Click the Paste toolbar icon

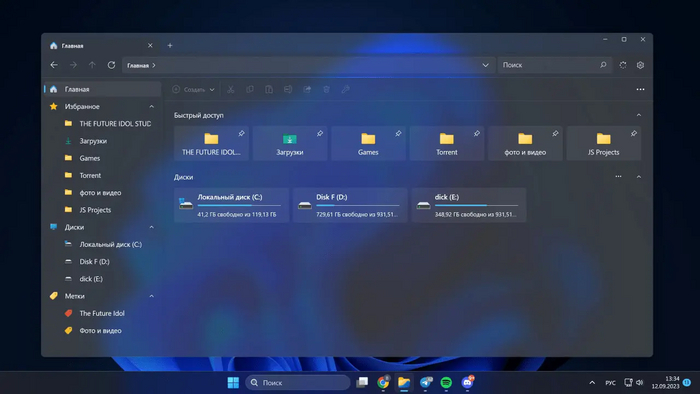pos(269,90)
